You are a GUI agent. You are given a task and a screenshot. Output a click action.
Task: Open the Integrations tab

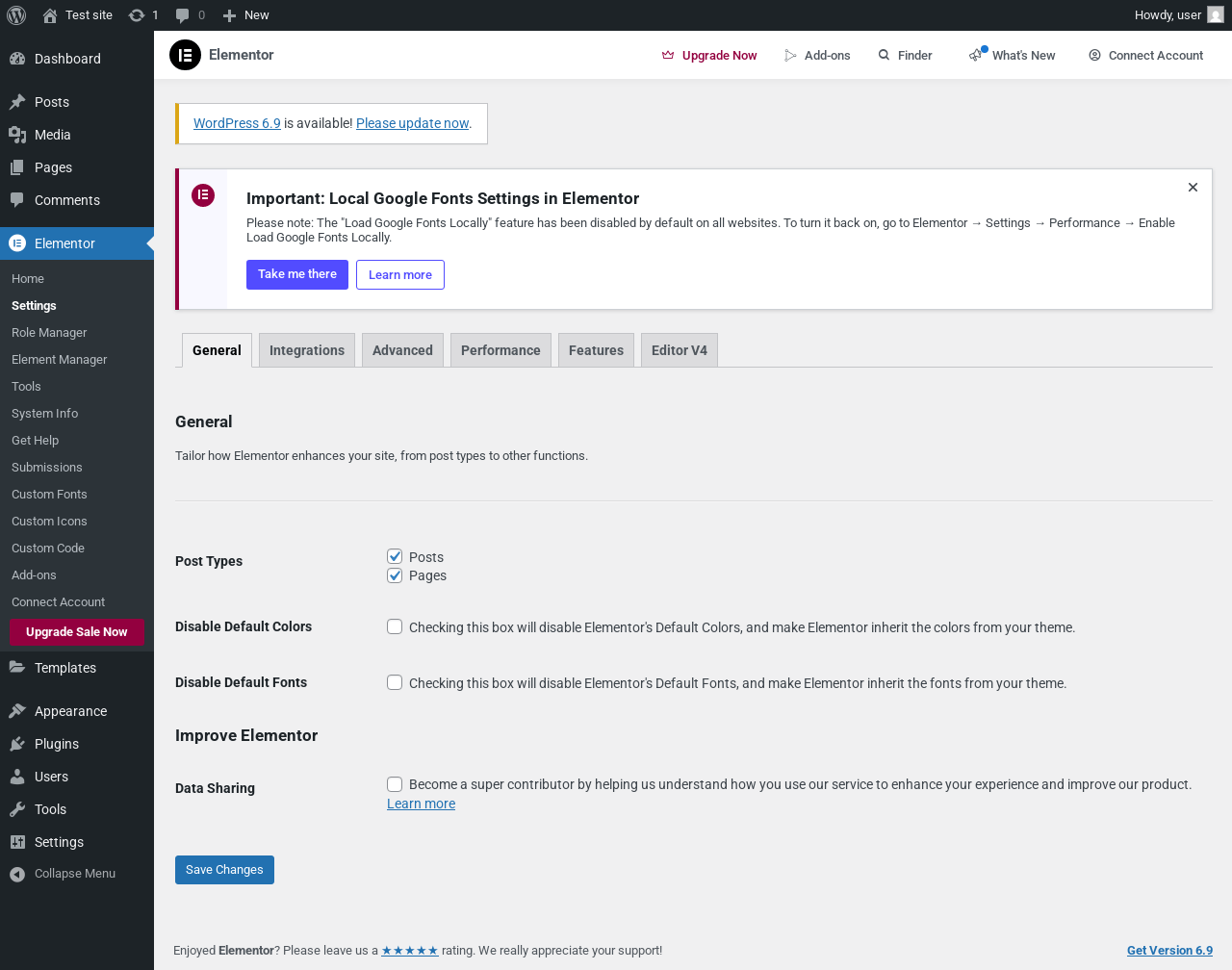pos(307,350)
